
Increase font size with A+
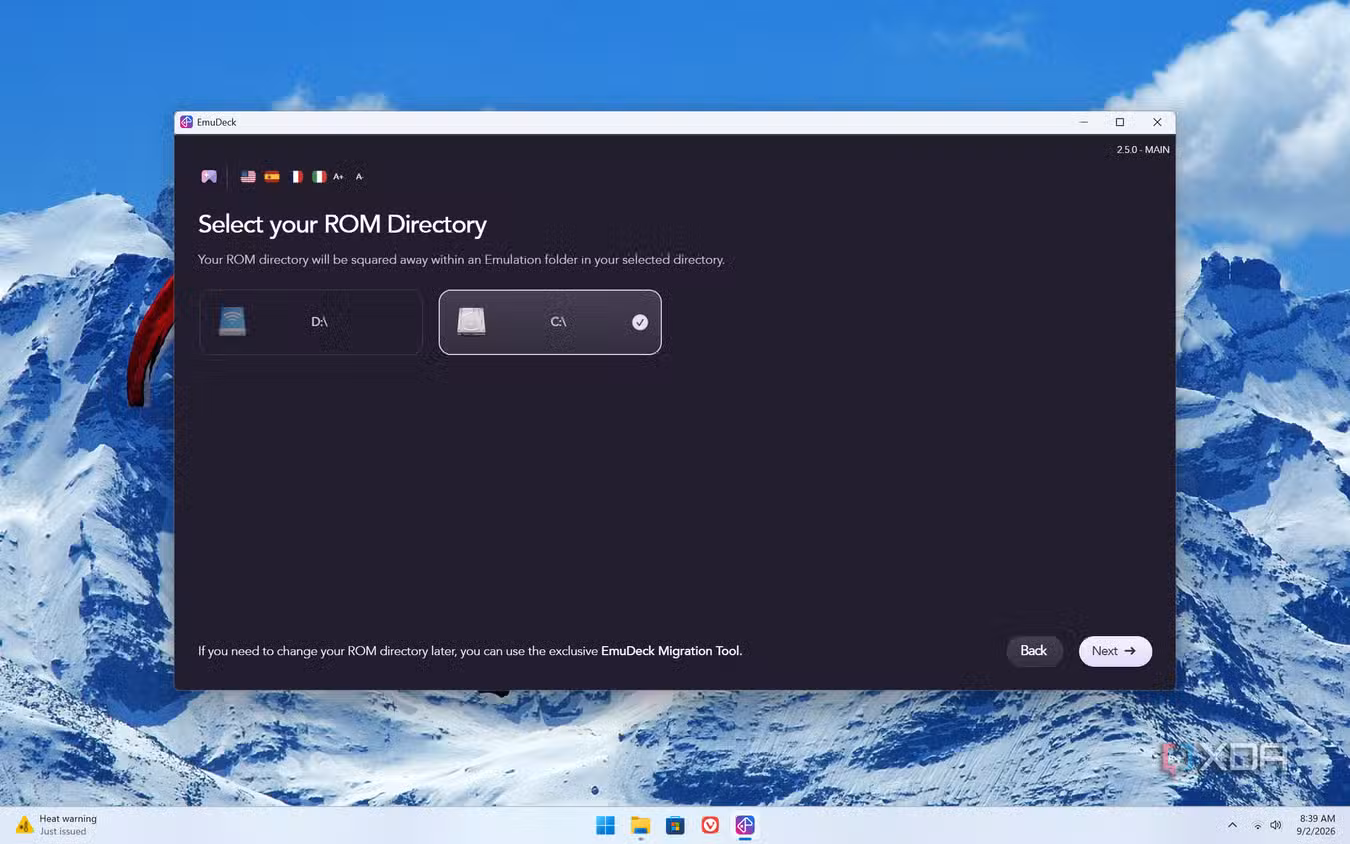point(338,176)
